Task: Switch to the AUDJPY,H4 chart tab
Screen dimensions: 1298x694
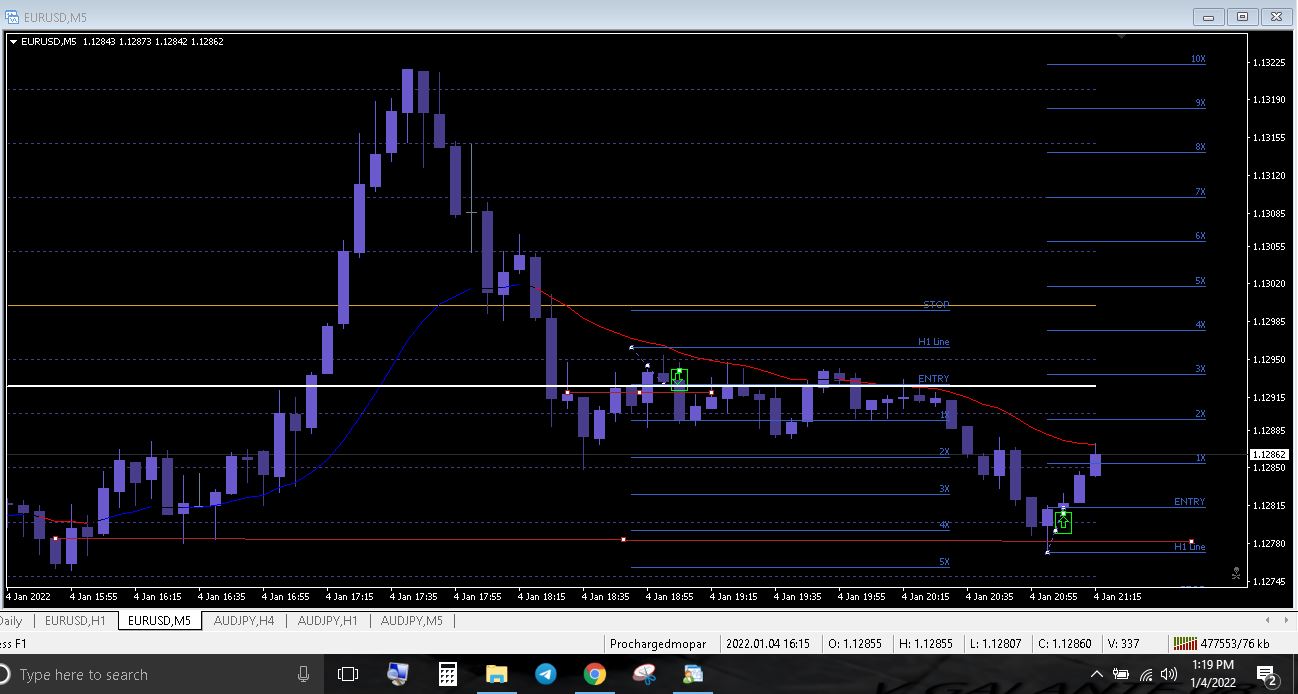Action: click(244, 621)
